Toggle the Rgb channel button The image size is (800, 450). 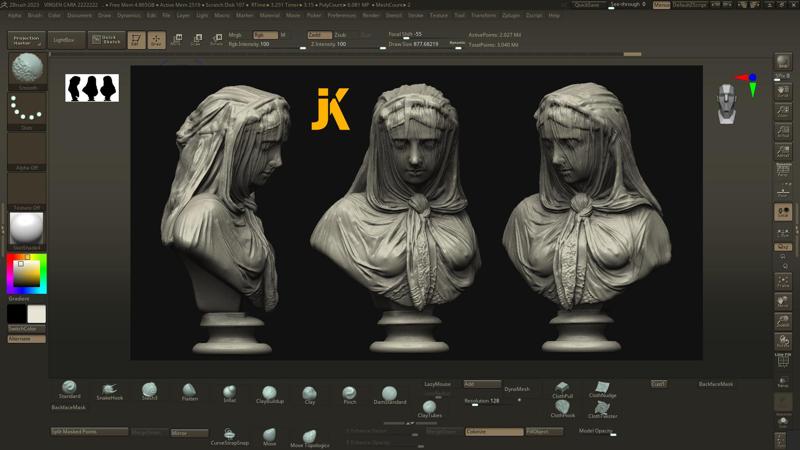pyautogui.click(x=265, y=35)
